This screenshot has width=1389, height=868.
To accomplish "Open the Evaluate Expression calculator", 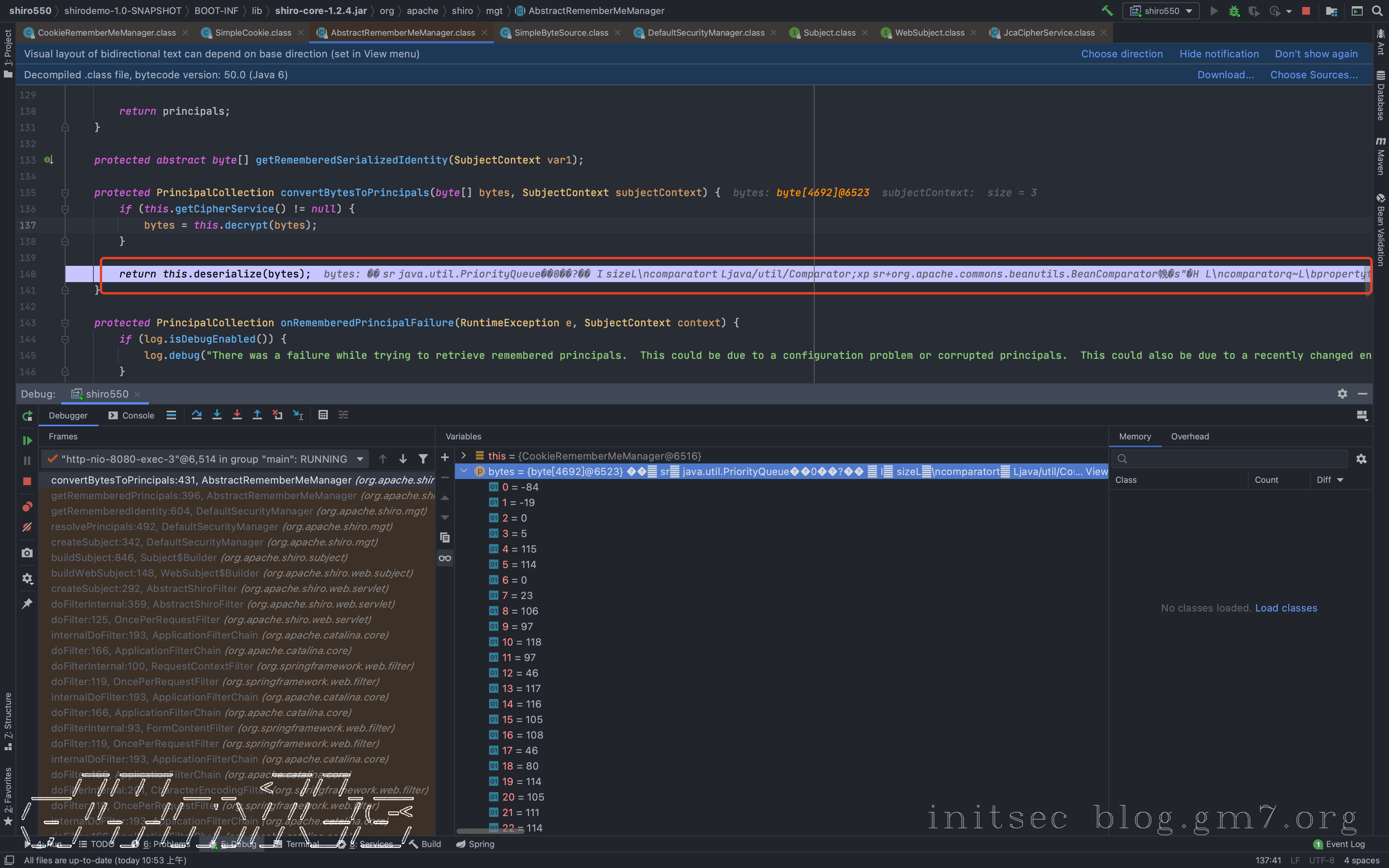I will [x=323, y=415].
